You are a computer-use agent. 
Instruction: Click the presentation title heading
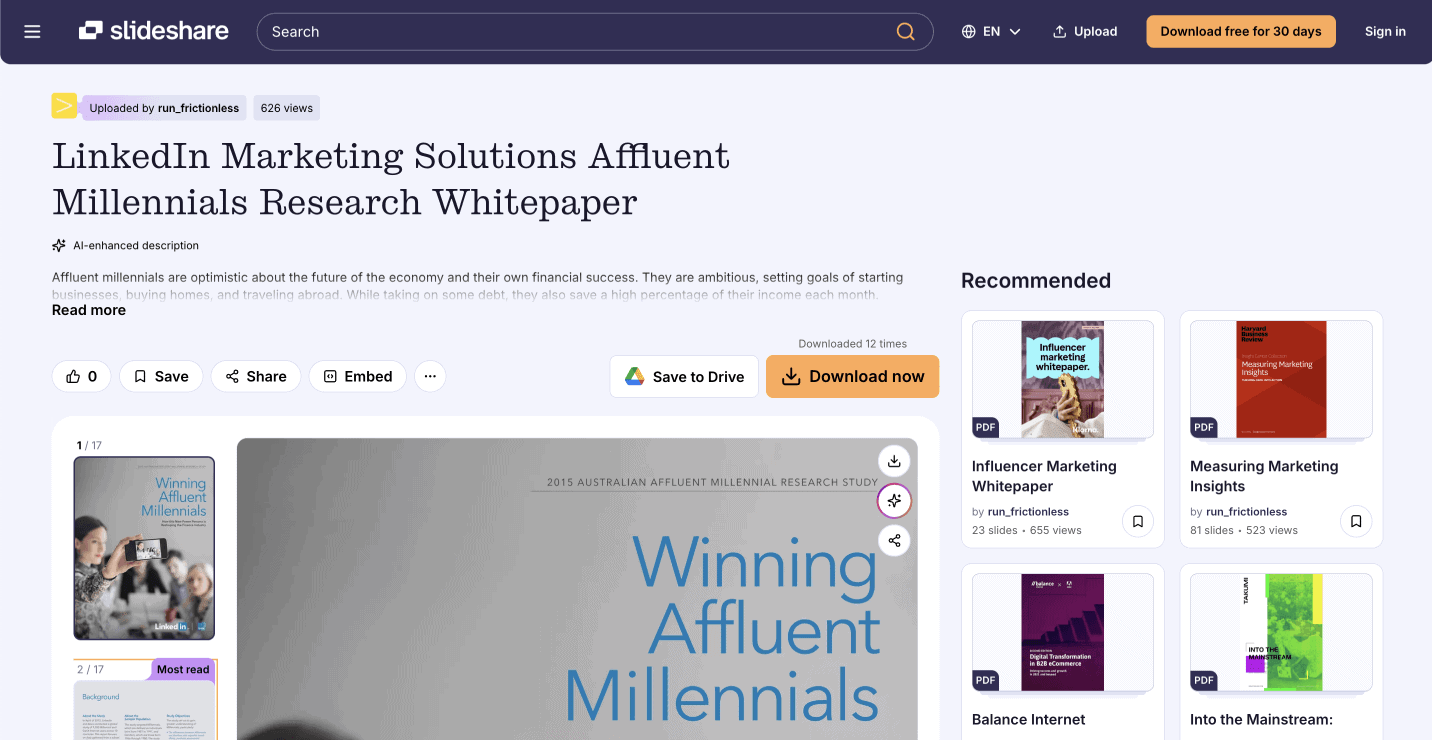(x=391, y=179)
